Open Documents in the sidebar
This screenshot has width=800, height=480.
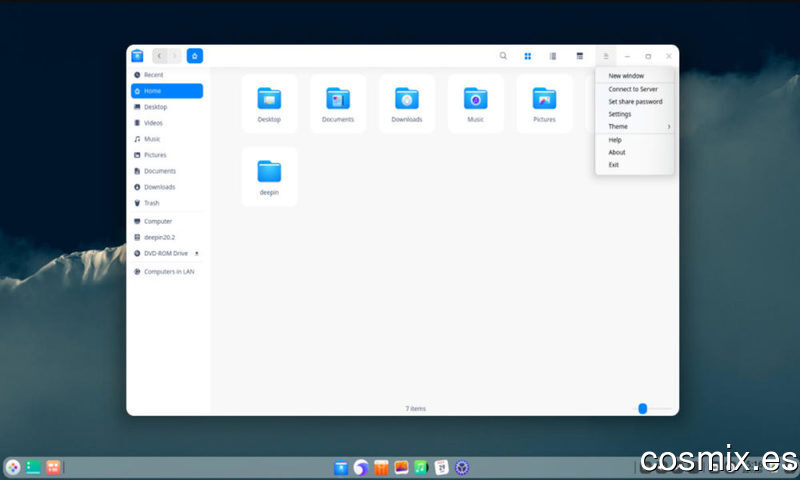(167, 171)
